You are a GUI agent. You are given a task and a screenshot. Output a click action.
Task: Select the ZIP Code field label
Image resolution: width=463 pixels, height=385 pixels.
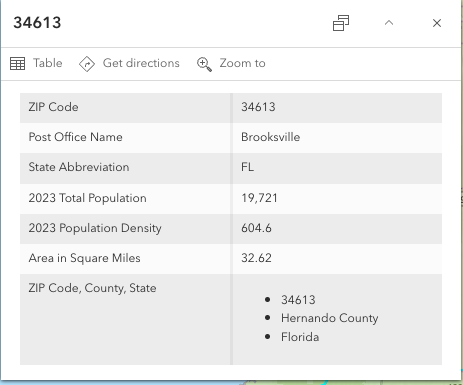[53, 107]
